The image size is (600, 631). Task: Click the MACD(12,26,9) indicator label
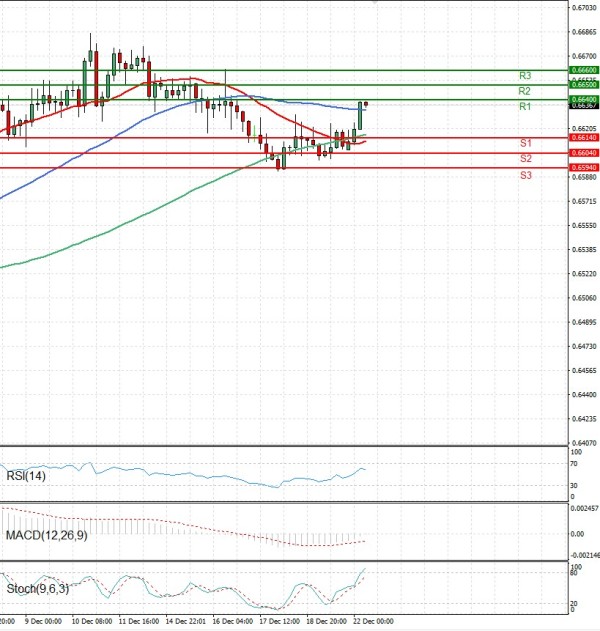[45, 536]
